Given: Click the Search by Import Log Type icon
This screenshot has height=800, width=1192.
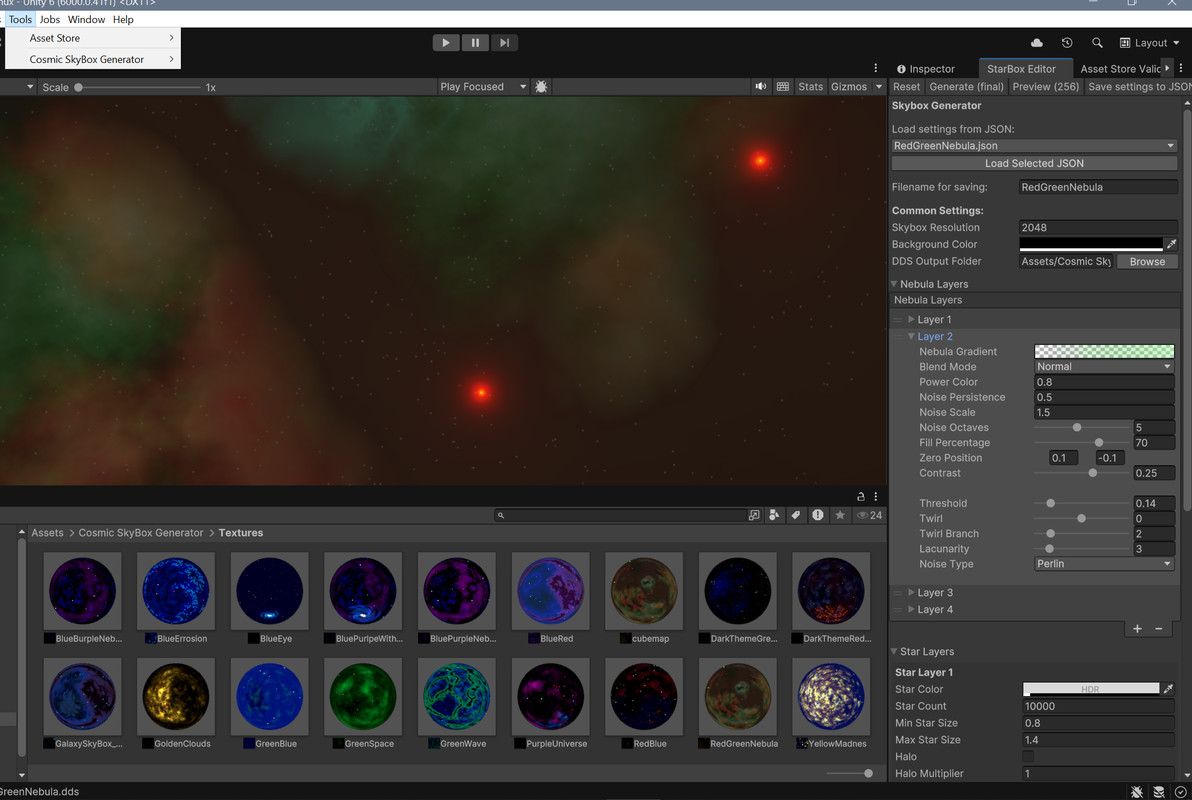Looking at the screenshot, I should click(817, 515).
